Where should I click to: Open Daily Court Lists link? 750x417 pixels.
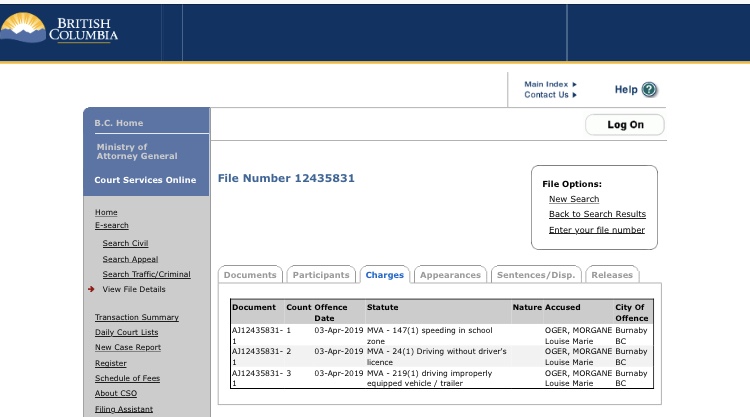pyautogui.click(x=126, y=332)
